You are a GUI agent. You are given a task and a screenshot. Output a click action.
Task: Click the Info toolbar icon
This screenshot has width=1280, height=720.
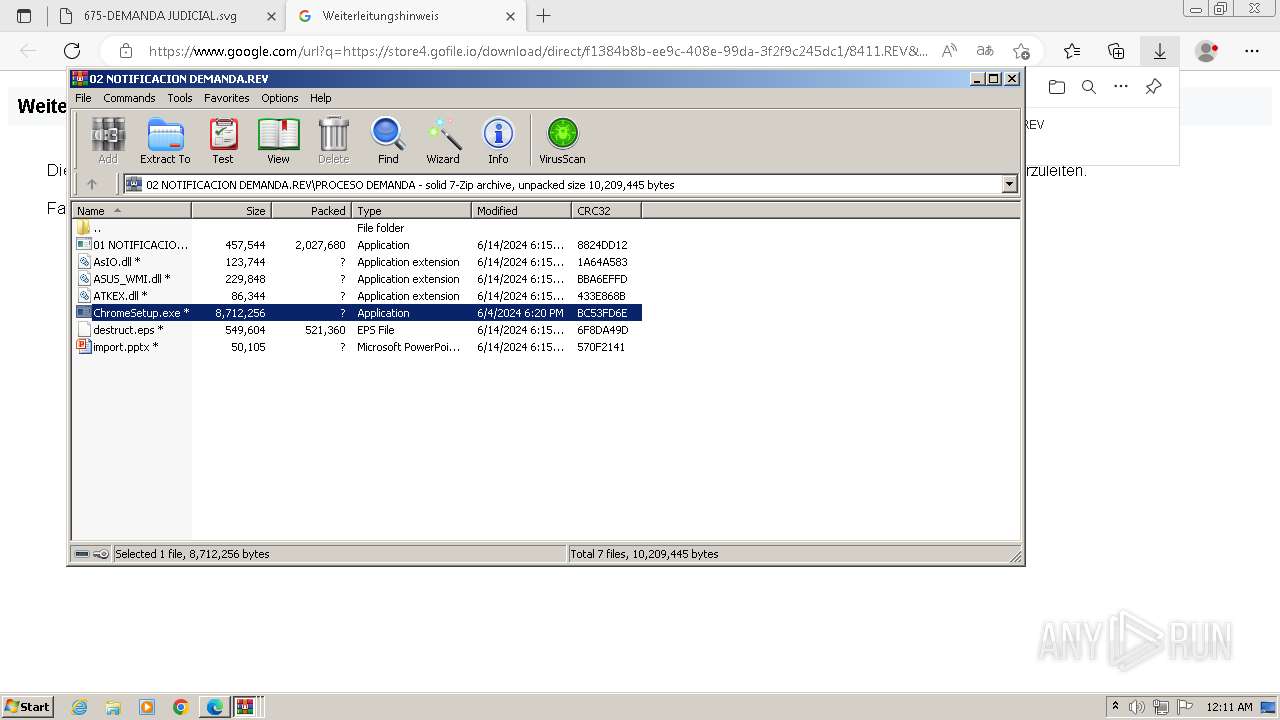(x=498, y=140)
